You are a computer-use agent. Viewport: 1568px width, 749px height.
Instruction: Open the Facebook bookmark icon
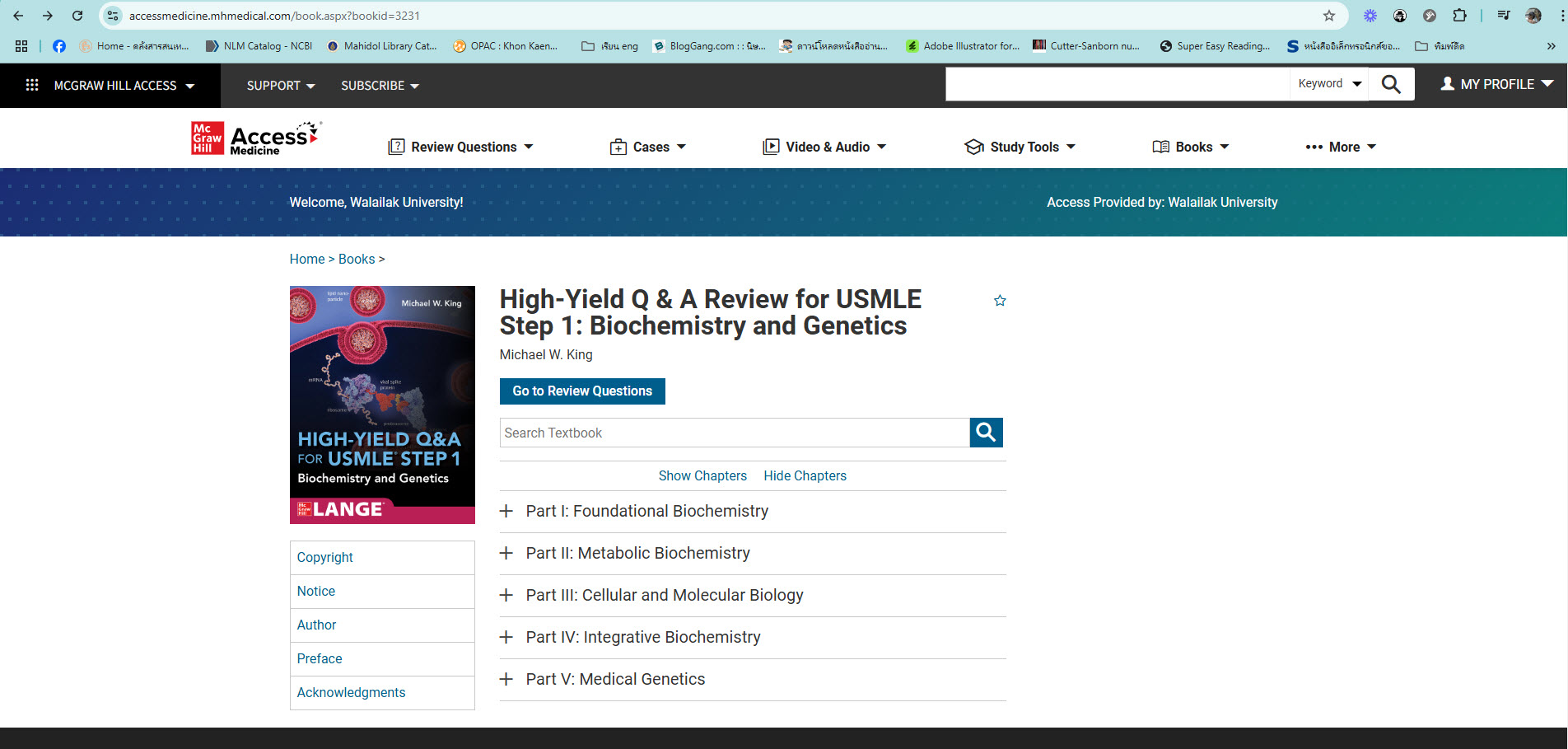(59, 46)
